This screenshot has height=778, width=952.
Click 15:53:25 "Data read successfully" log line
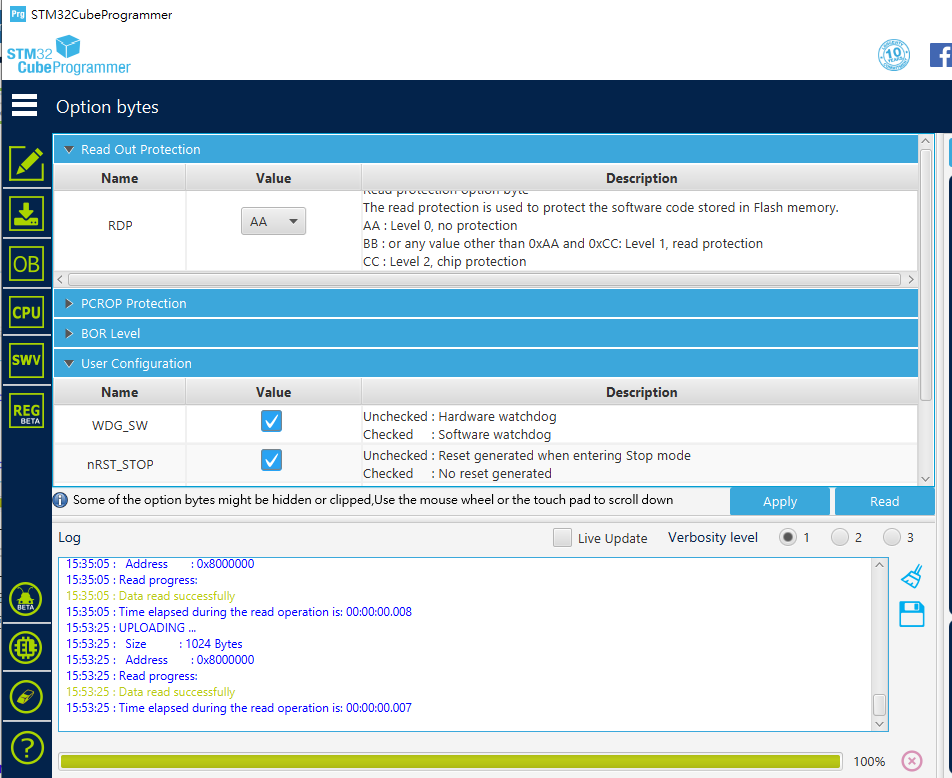151,692
